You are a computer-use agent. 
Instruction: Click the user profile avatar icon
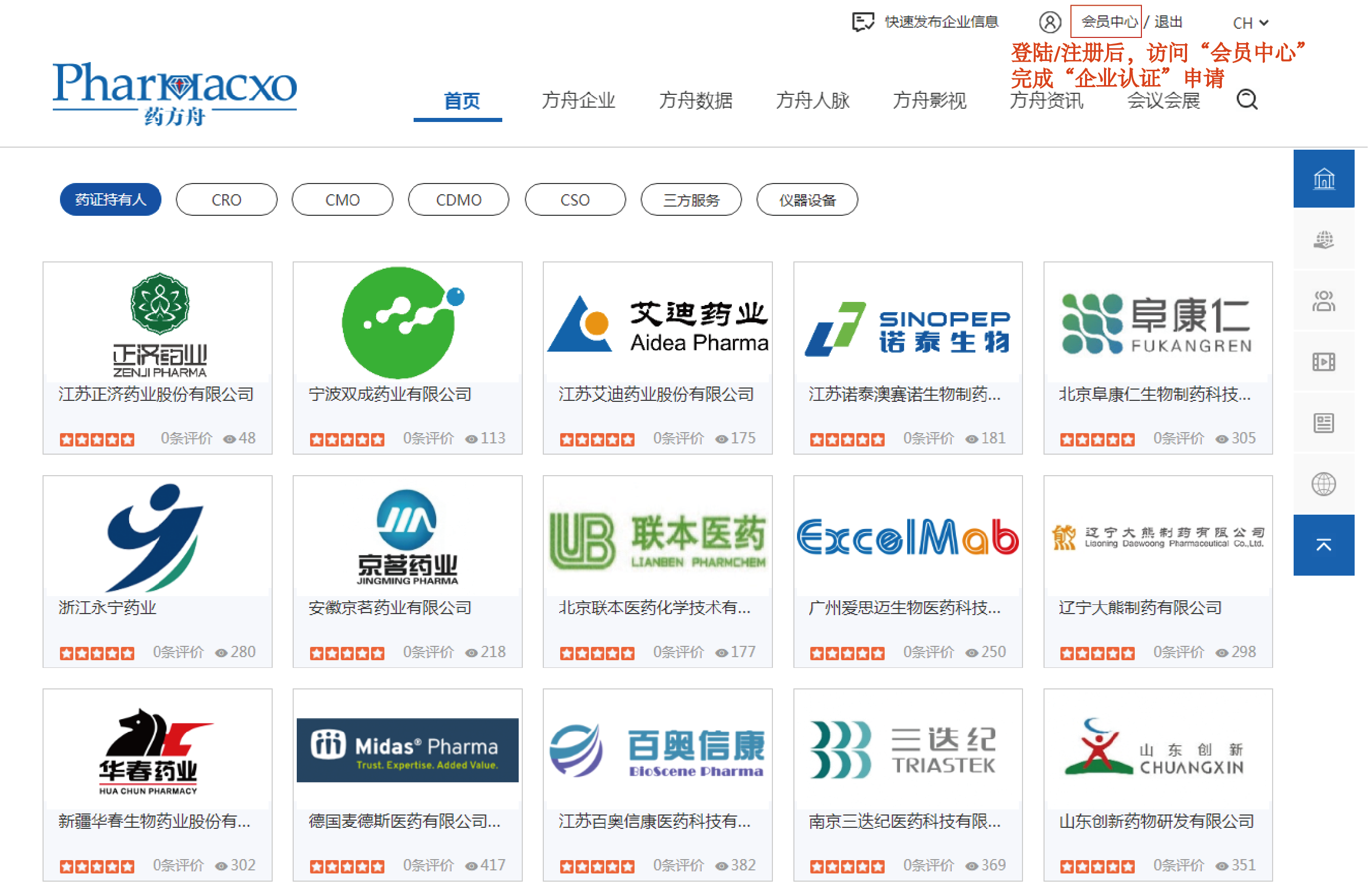1051,22
